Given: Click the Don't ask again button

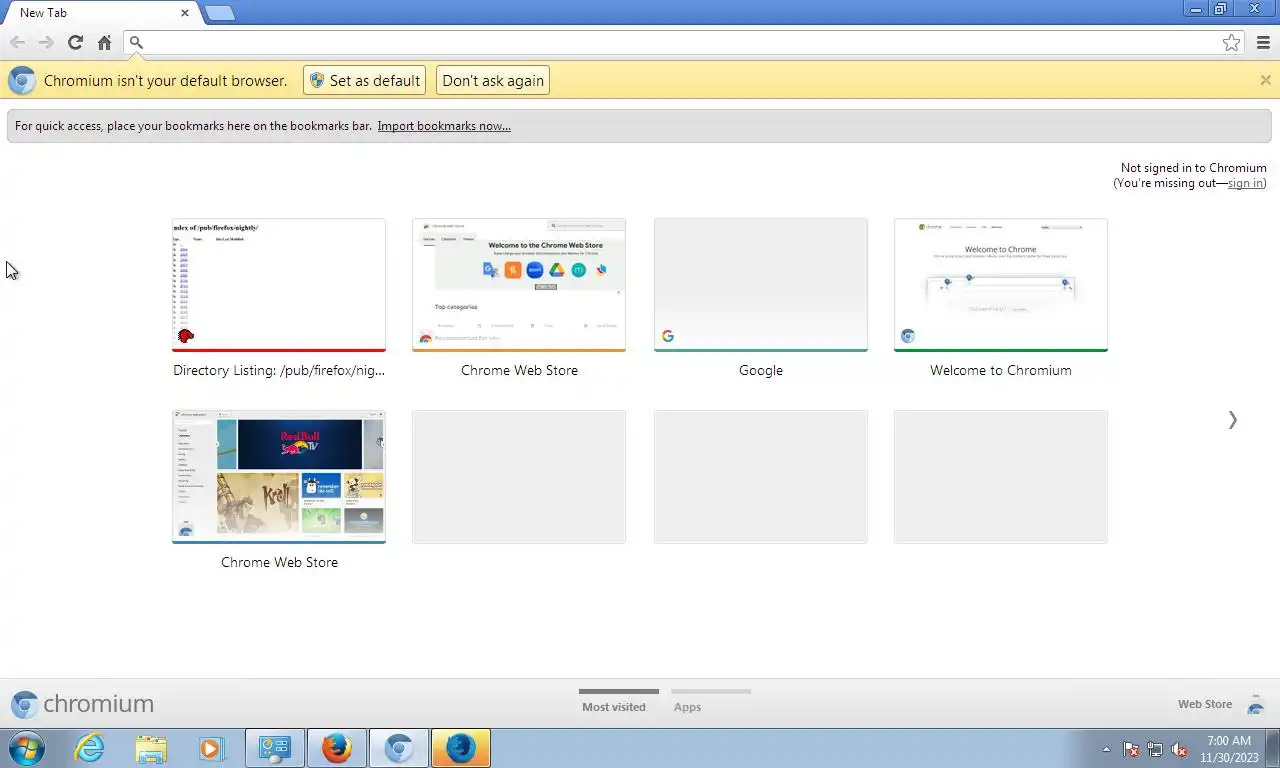Looking at the screenshot, I should pos(493,81).
